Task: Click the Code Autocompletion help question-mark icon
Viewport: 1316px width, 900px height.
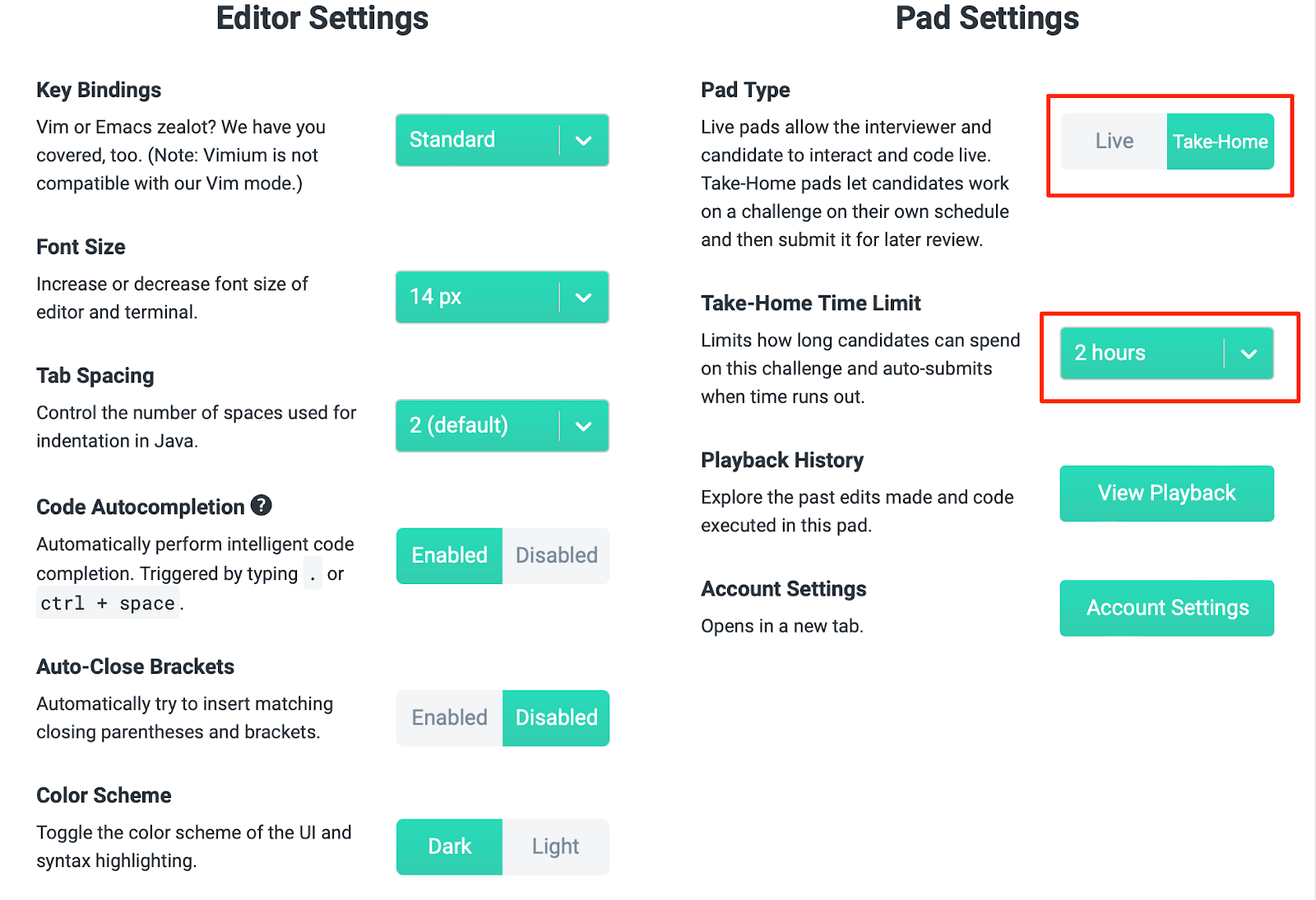Action: pyautogui.click(x=262, y=505)
